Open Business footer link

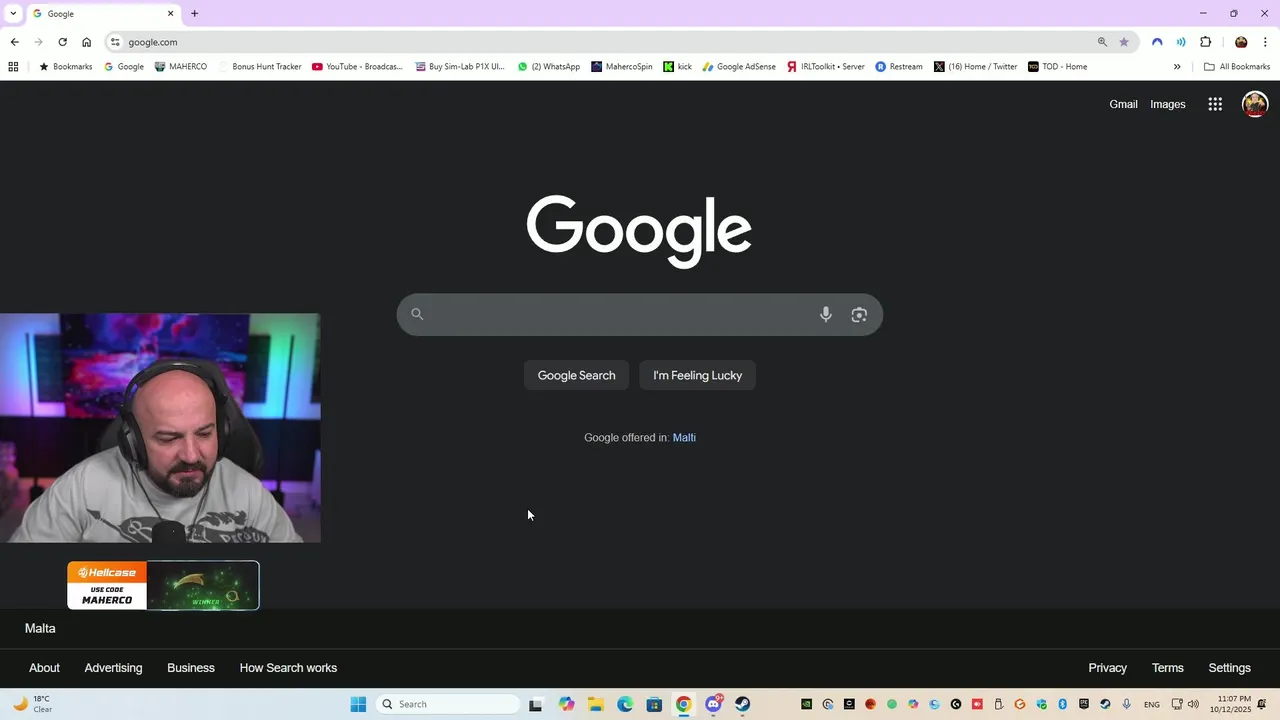[190, 668]
